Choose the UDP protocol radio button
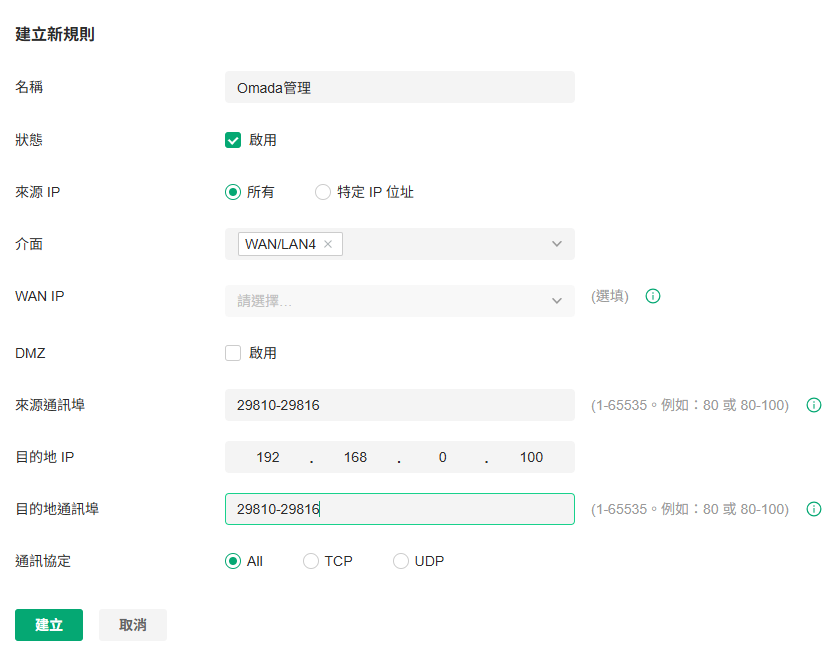Image resolution: width=828 pixels, height=657 pixels. [x=401, y=561]
